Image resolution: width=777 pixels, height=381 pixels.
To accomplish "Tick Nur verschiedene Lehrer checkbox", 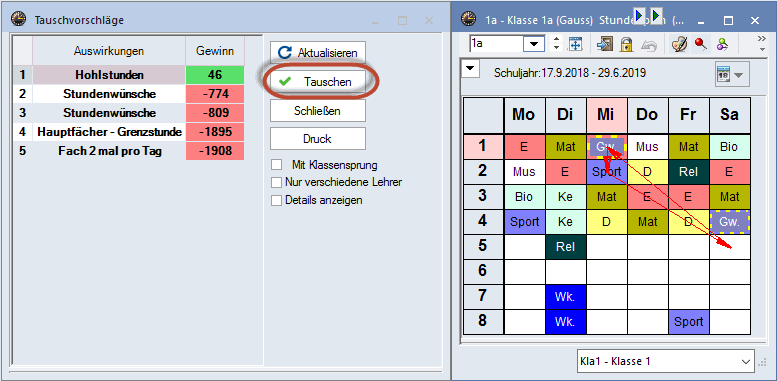I will pyautogui.click(x=277, y=182).
